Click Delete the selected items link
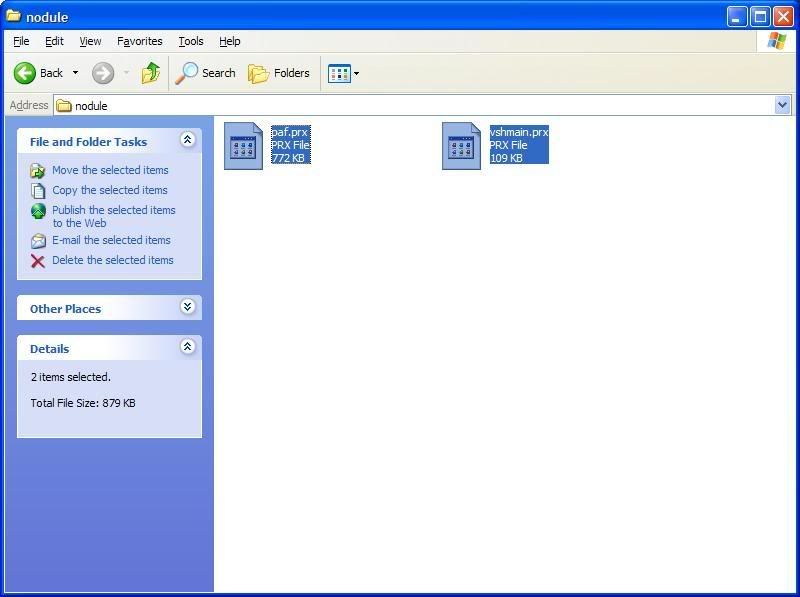 (113, 260)
